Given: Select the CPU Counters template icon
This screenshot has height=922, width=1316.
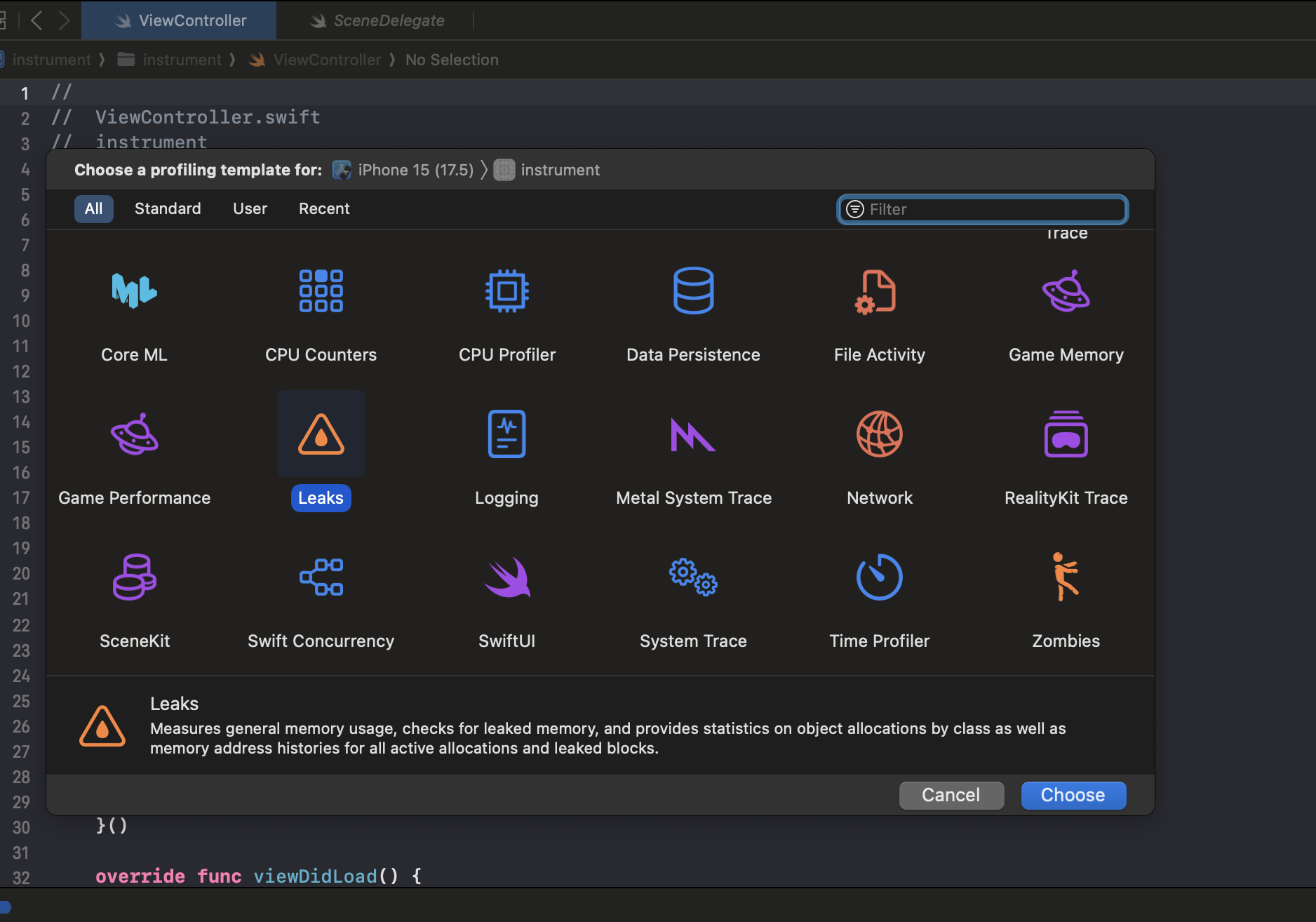Looking at the screenshot, I should click(x=321, y=290).
